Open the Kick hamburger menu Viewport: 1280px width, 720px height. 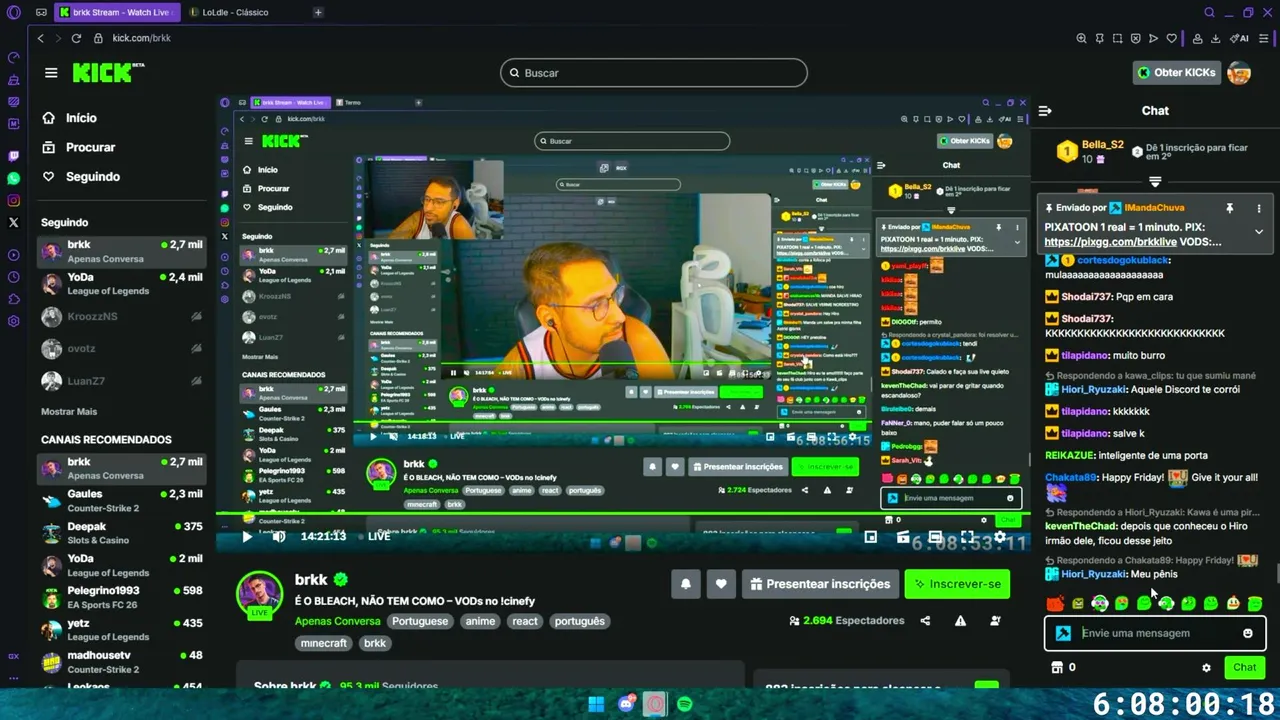click(x=51, y=73)
